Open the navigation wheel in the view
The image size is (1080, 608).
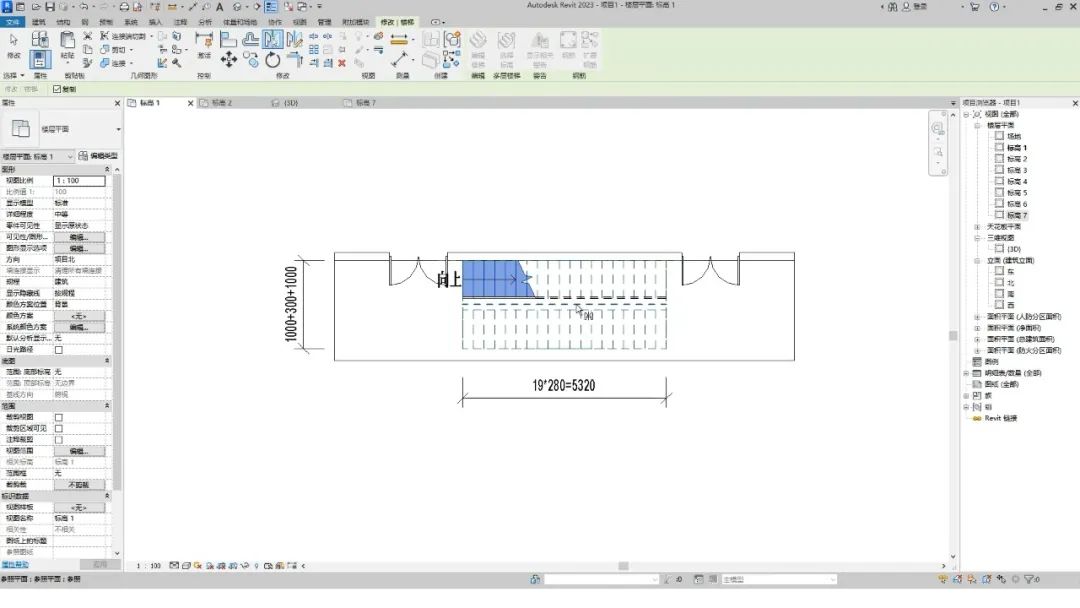[937, 129]
